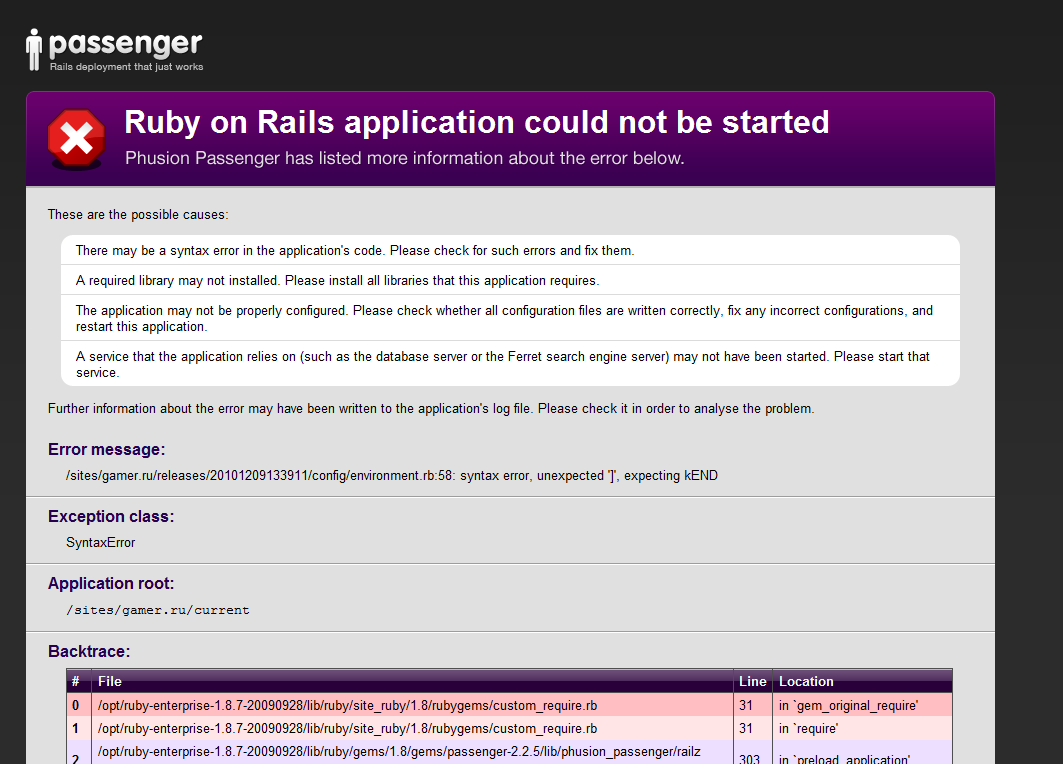Select the syntax error cause row
This screenshot has width=1063, height=764.
point(510,250)
